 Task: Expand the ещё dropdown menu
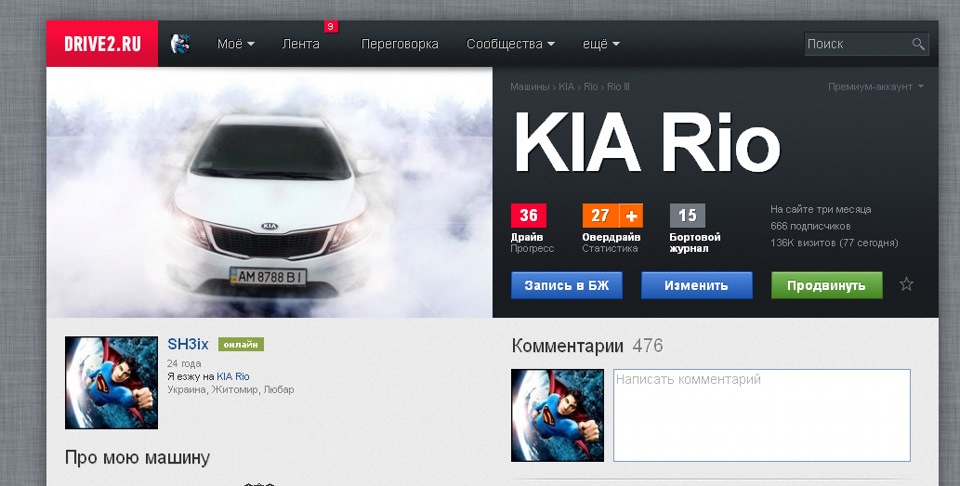point(601,44)
